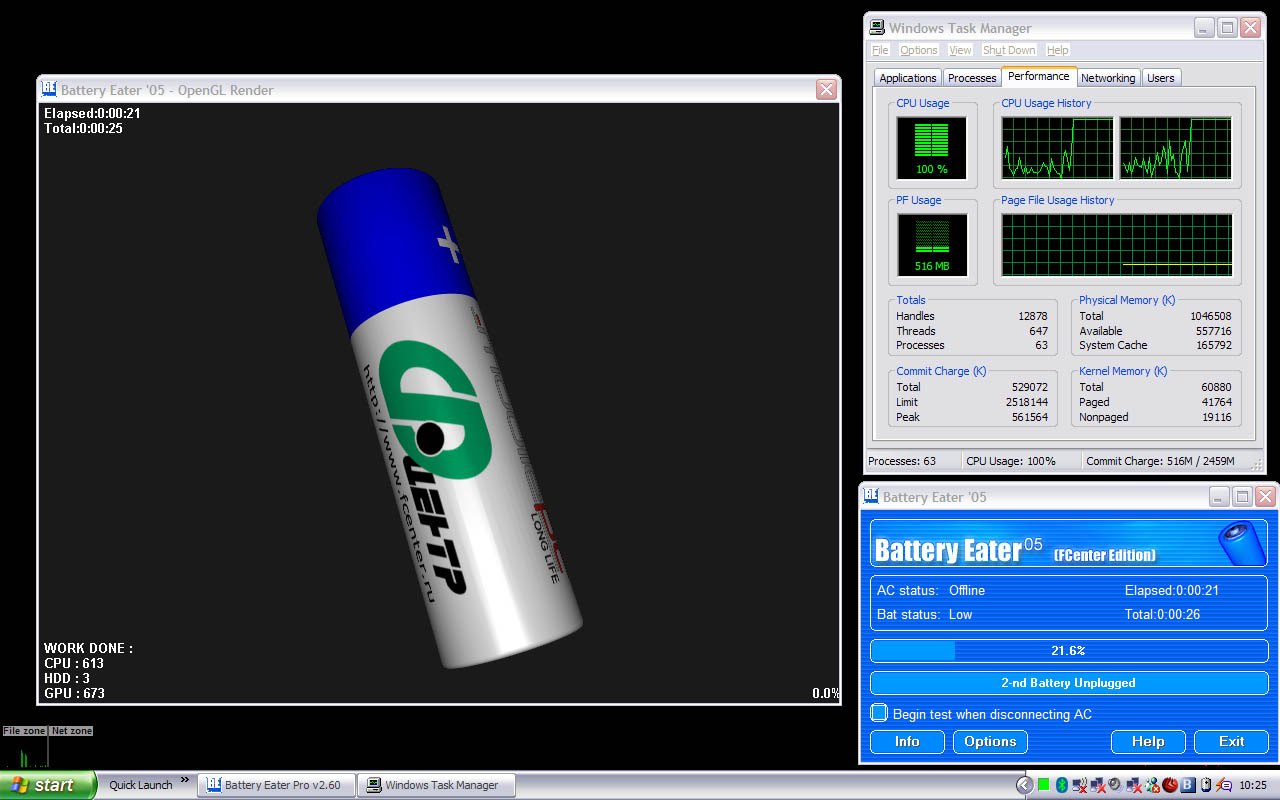Click the Info button in Battery Eater
The image size is (1280, 800).
point(907,741)
